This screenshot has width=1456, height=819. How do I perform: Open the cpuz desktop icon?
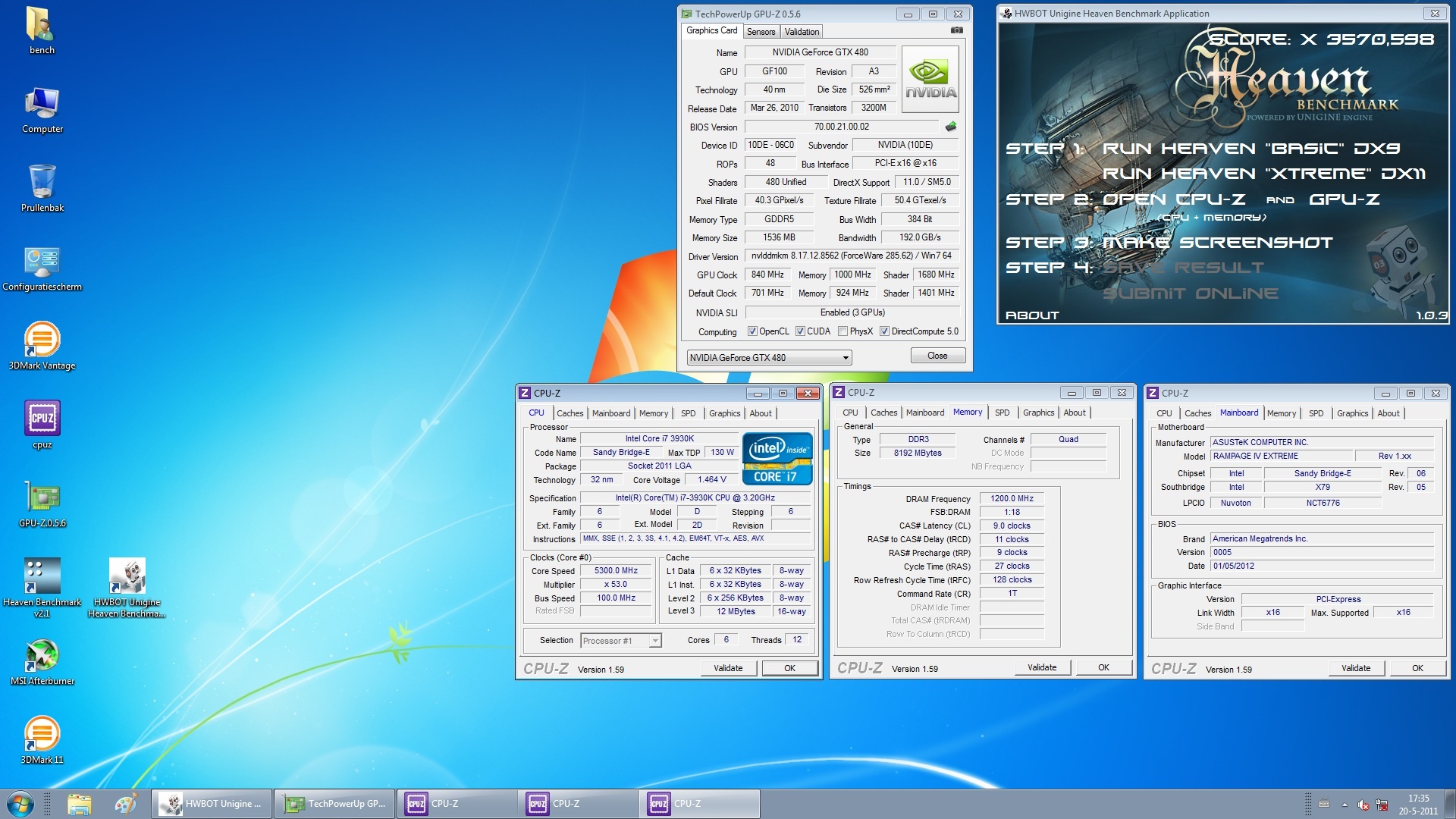[x=42, y=419]
